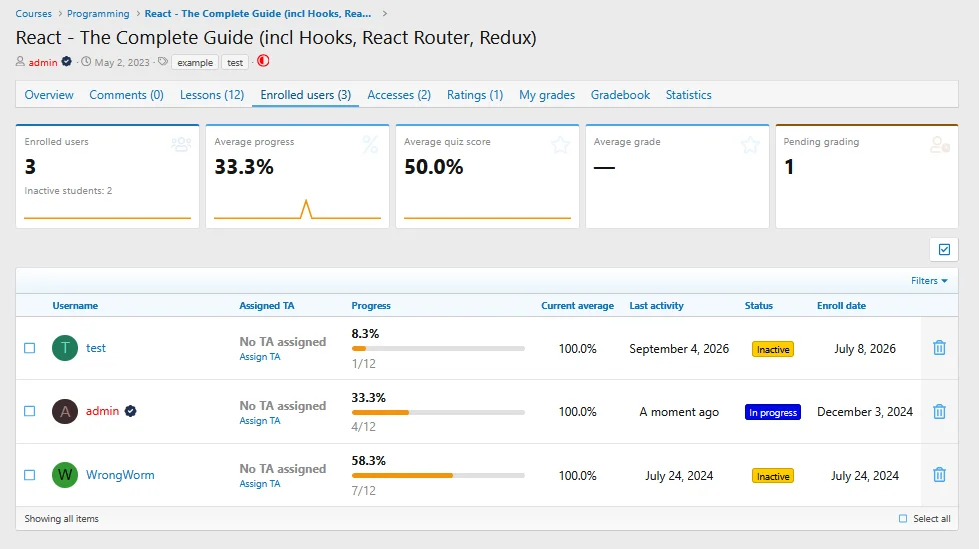
Task: Open the Overview tab
Action: (49, 95)
